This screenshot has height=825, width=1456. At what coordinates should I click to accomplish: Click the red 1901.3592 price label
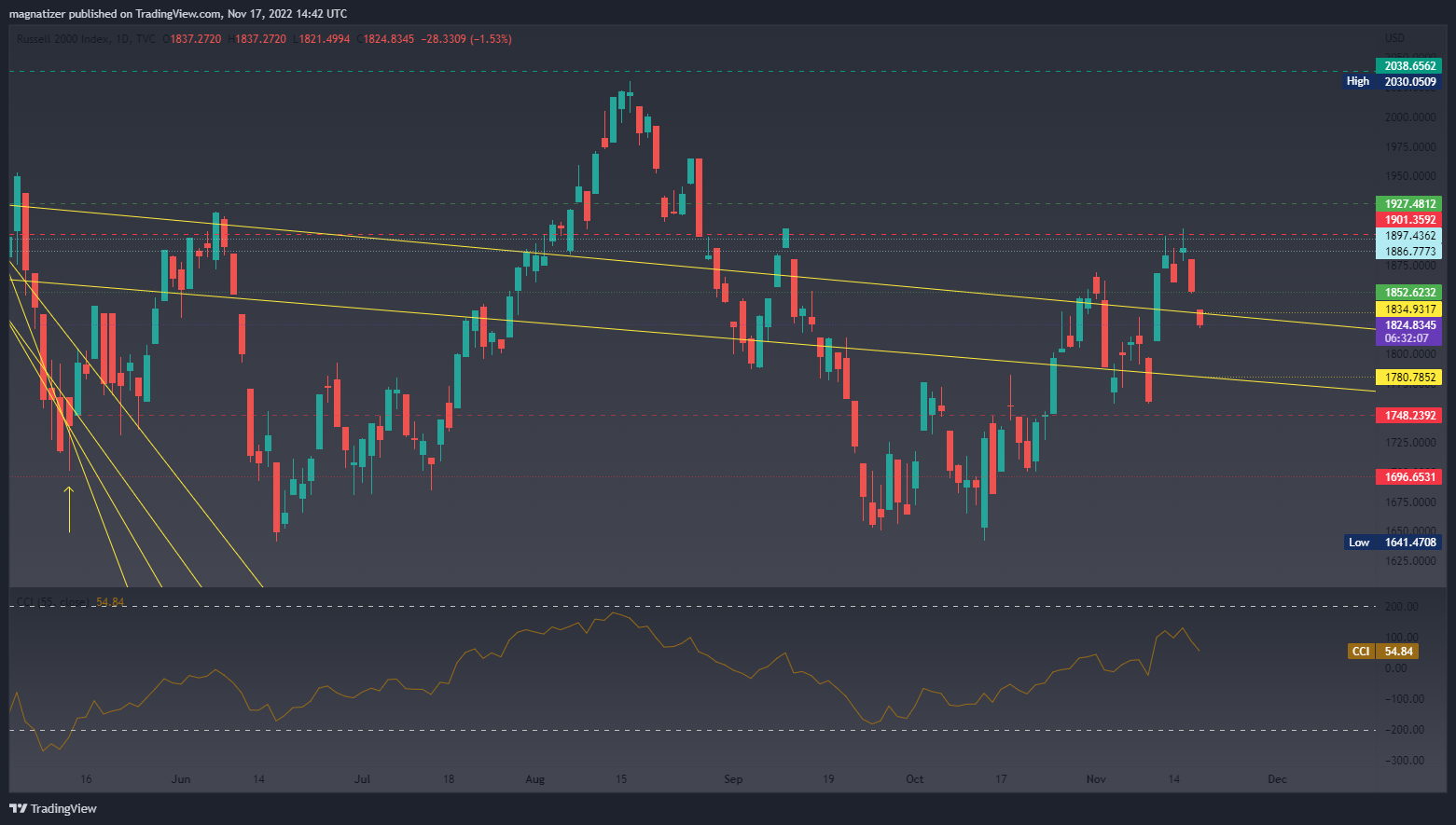1408,220
